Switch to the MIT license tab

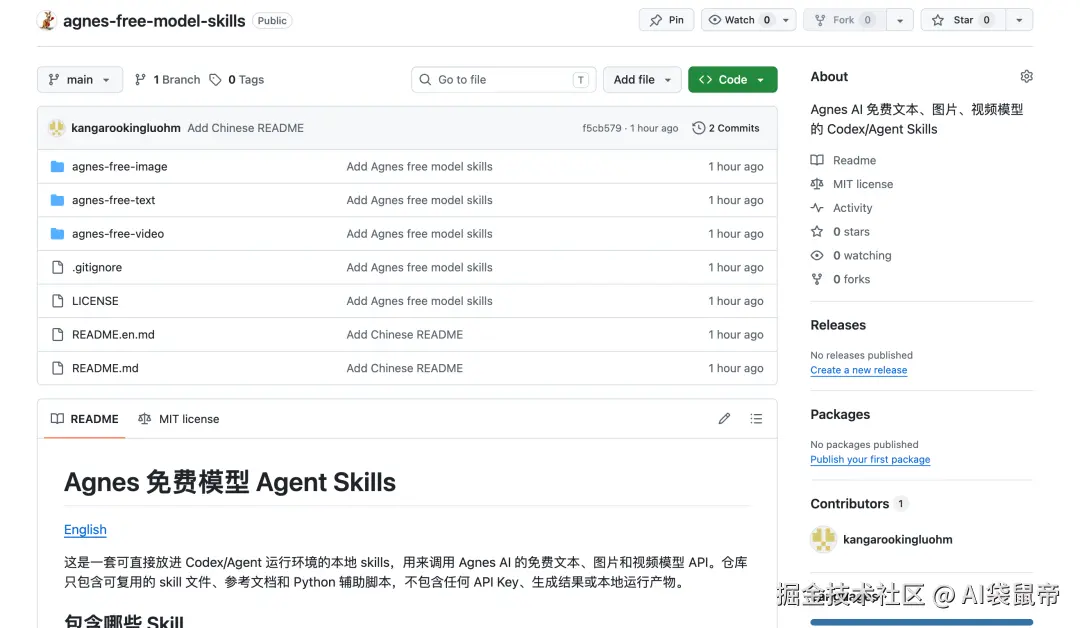click(x=179, y=419)
